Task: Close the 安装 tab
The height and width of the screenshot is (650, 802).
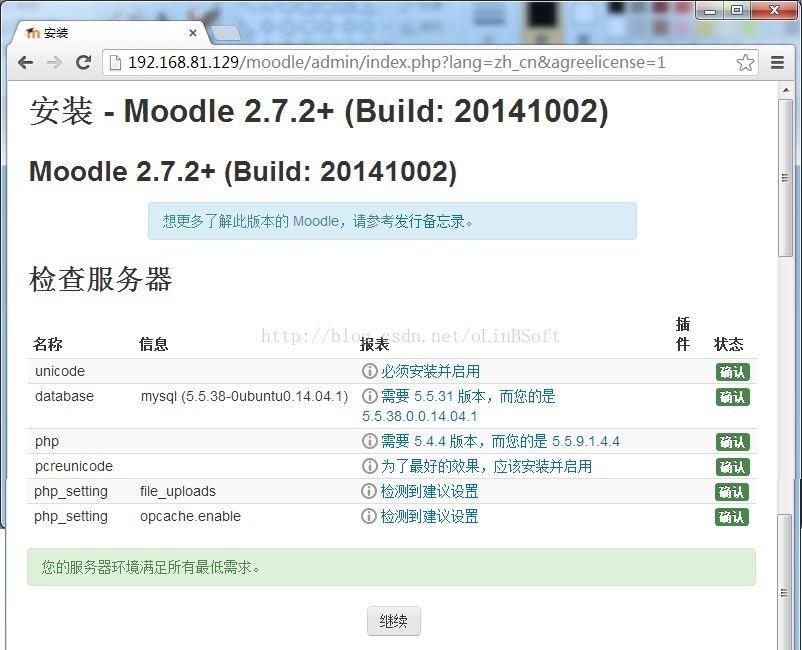Action: (193, 33)
